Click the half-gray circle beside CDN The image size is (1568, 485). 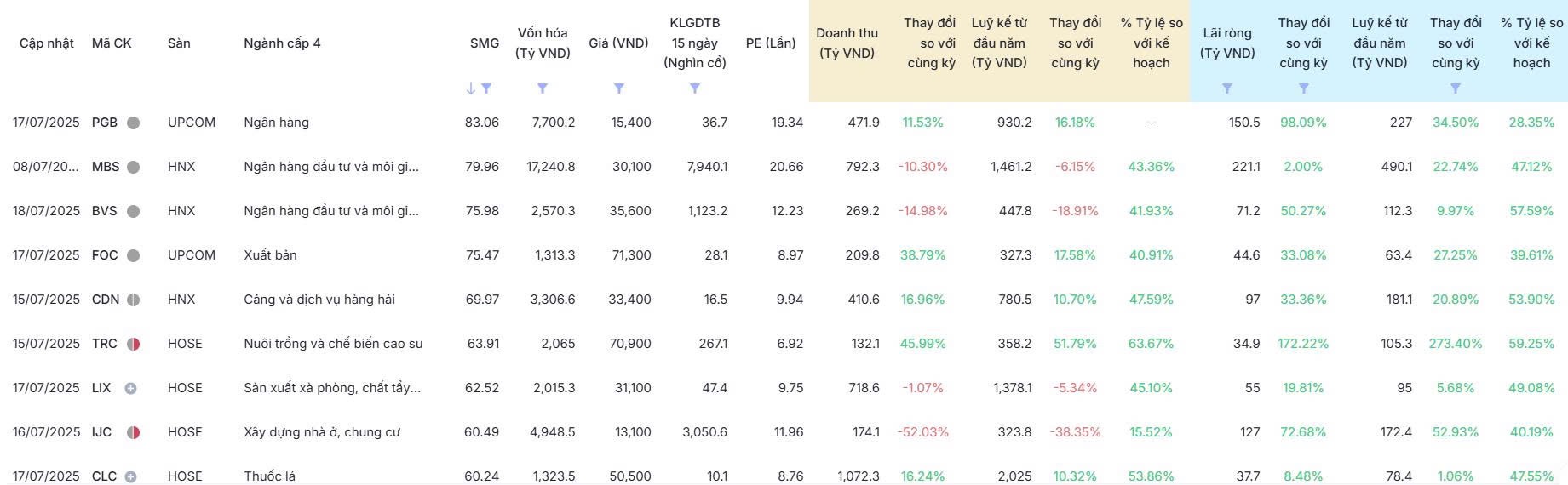pyautogui.click(x=133, y=300)
